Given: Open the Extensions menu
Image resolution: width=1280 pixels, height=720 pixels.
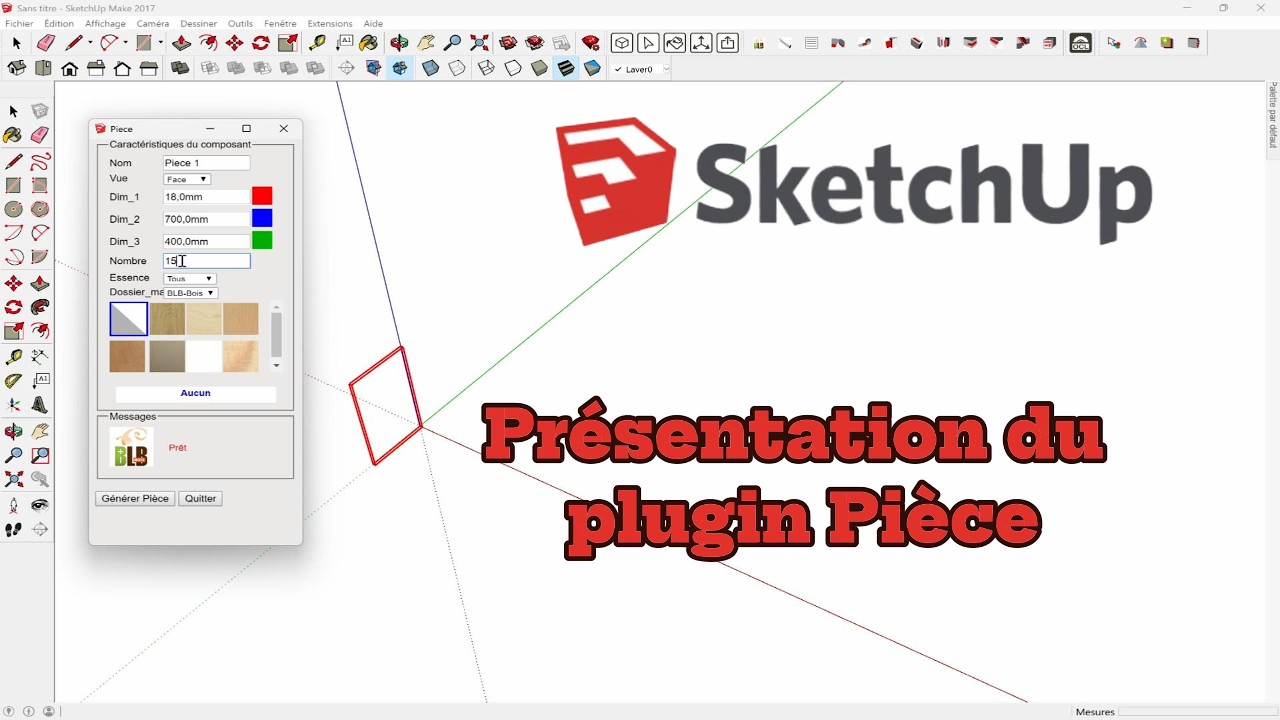Looking at the screenshot, I should pyautogui.click(x=330, y=23).
